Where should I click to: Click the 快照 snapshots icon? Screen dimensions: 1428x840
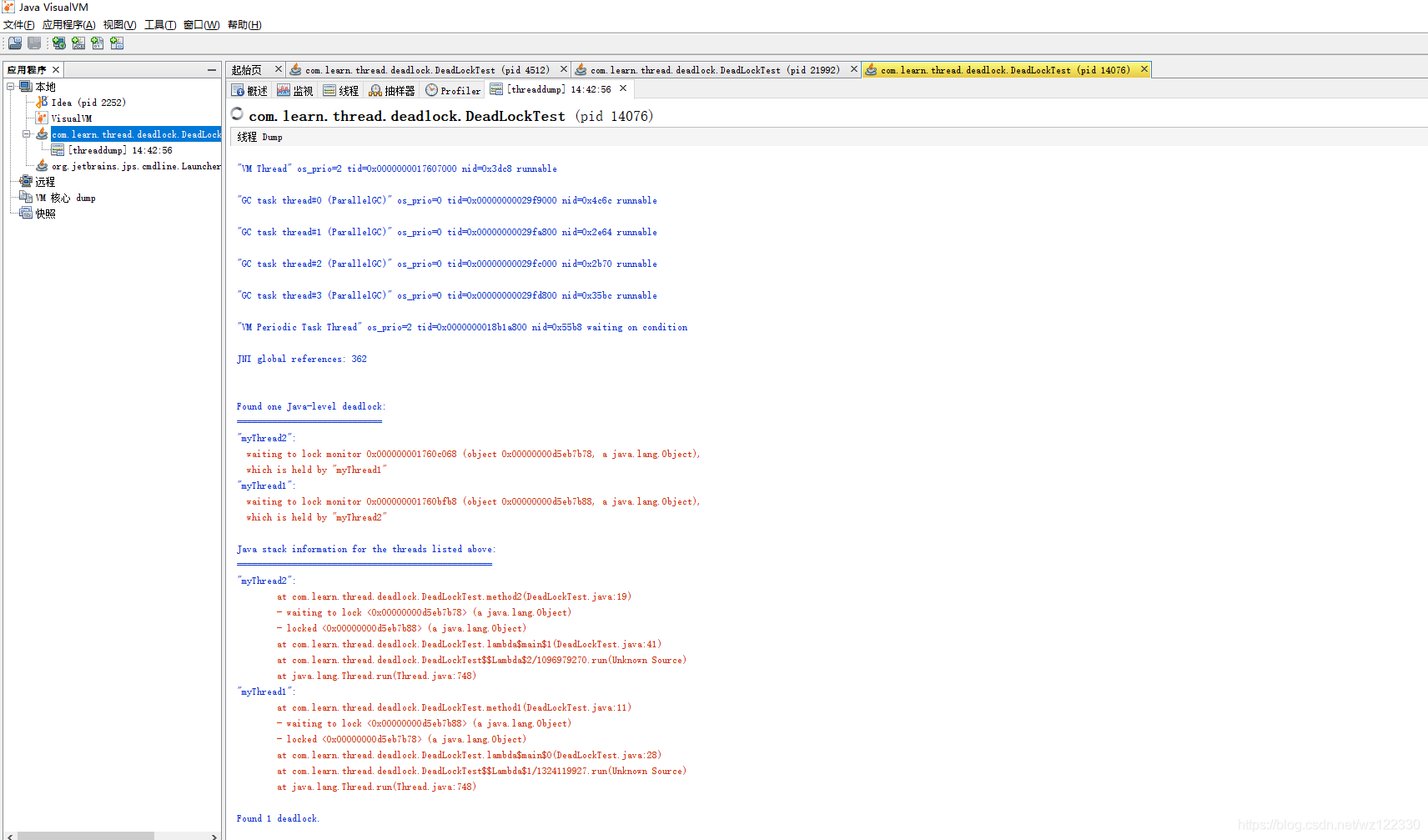click(26, 214)
